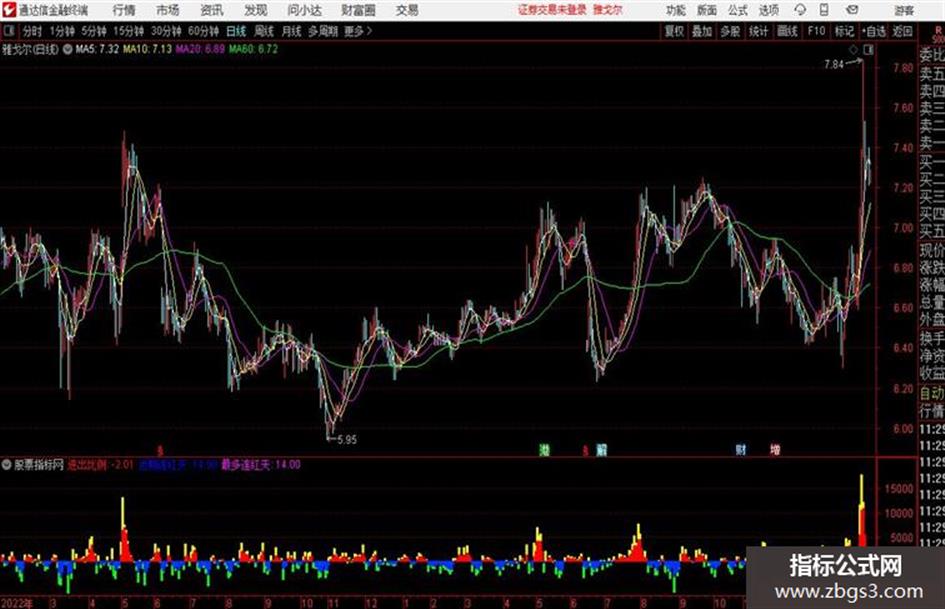Switch to the 1分钟 period tab
Image resolution: width=945 pixels, height=609 pixels.
click(x=61, y=31)
